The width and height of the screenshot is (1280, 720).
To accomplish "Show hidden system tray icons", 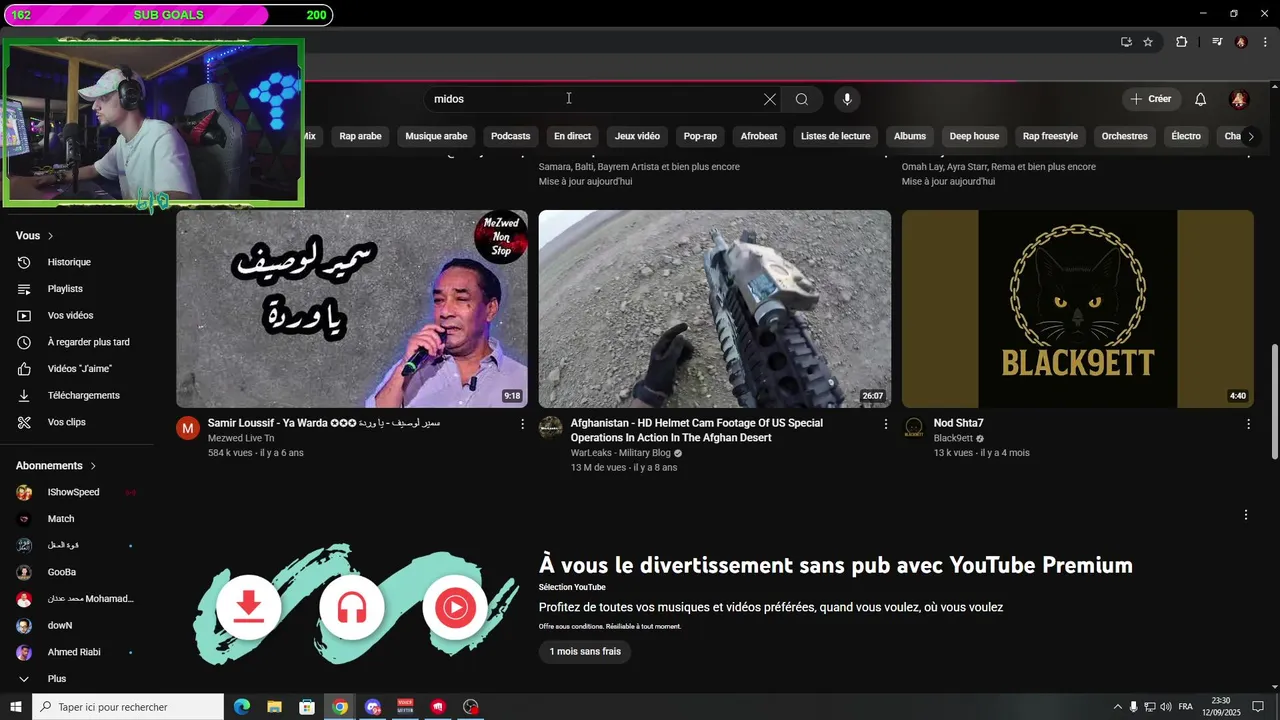I will tap(1118, 707).
